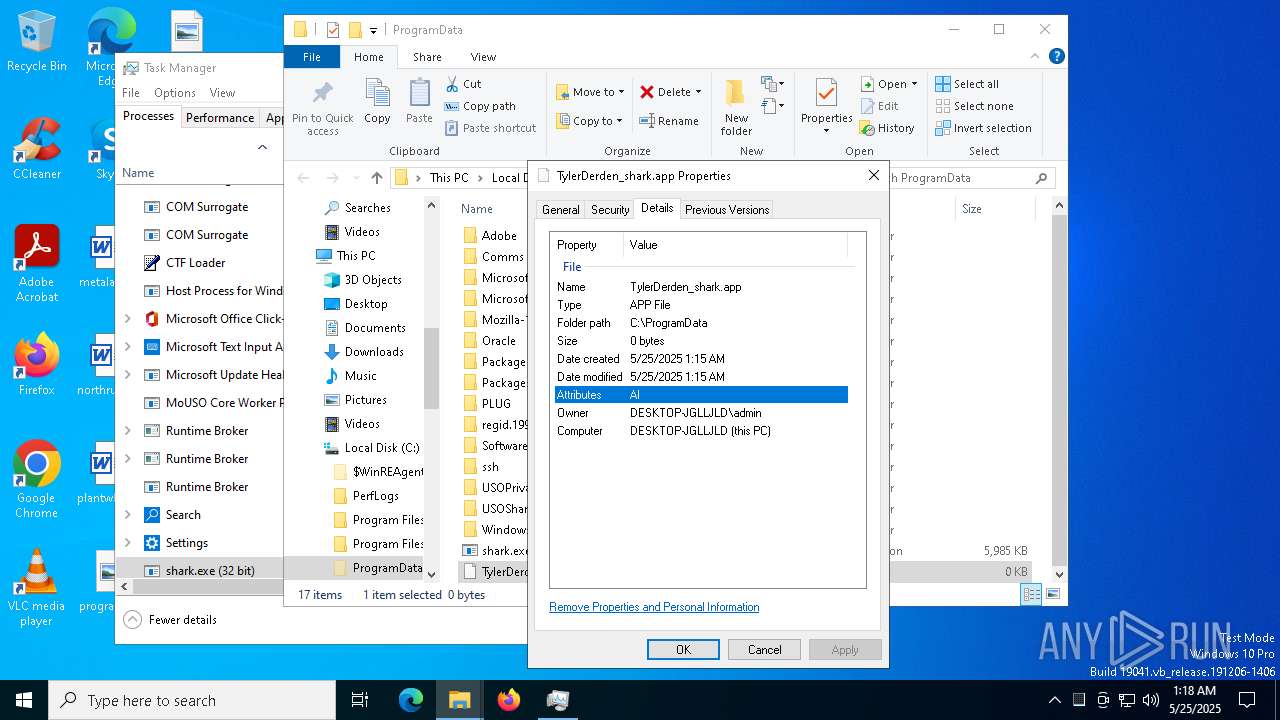Switch to the View ribbon tab
The image size is (1280, 720).
[483, 57]
